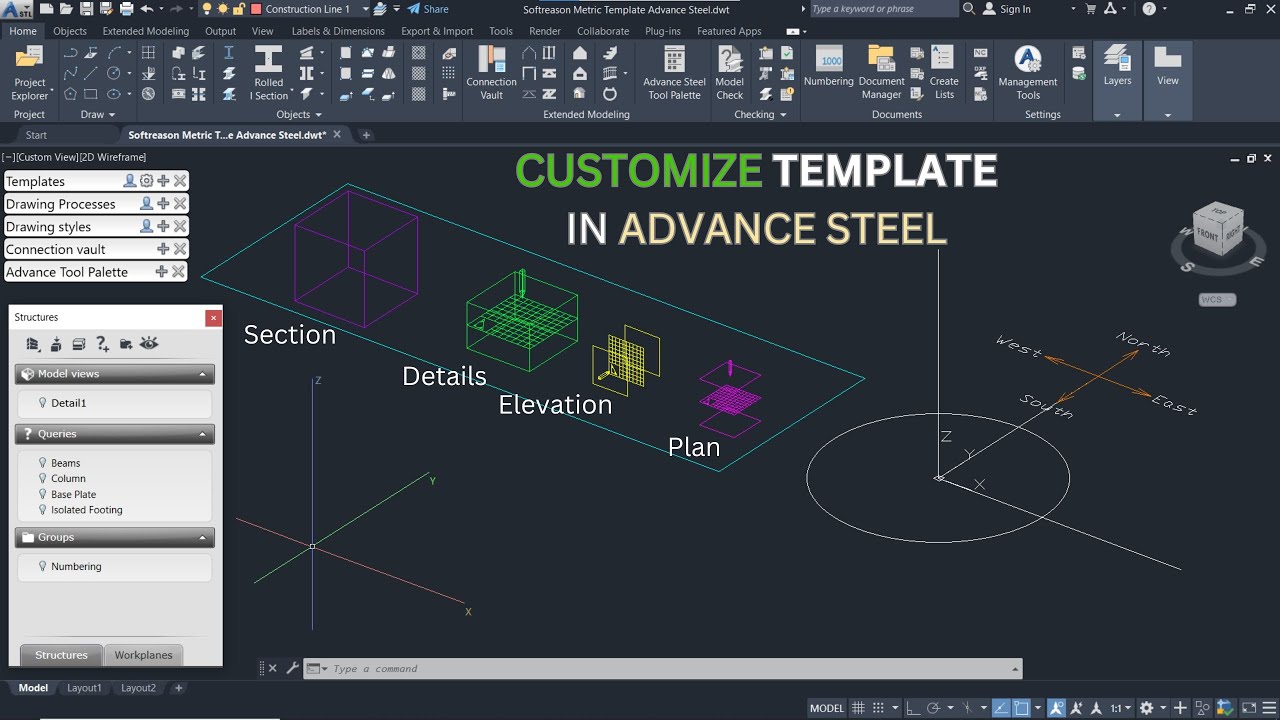Screen dimensions: 1280x720
Task: Go to the Start file tab
Action: (x=36, y=135)
